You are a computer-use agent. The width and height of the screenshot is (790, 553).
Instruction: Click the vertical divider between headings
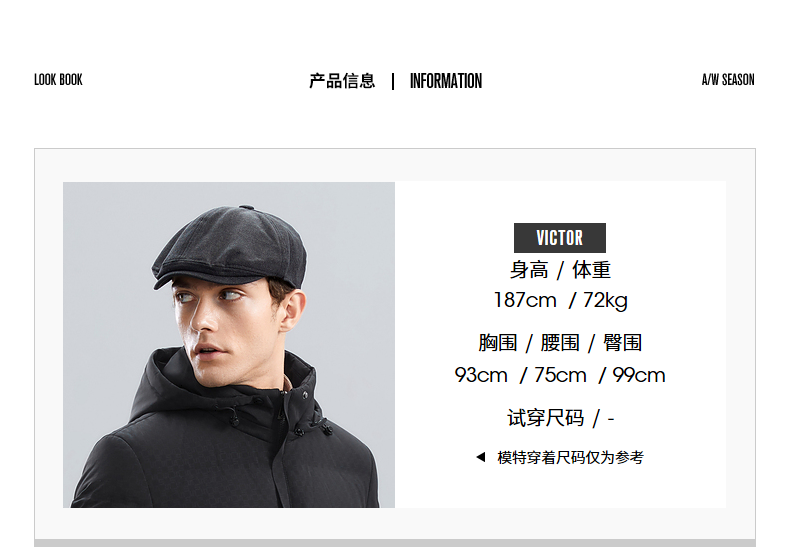(x=393, y=81)
